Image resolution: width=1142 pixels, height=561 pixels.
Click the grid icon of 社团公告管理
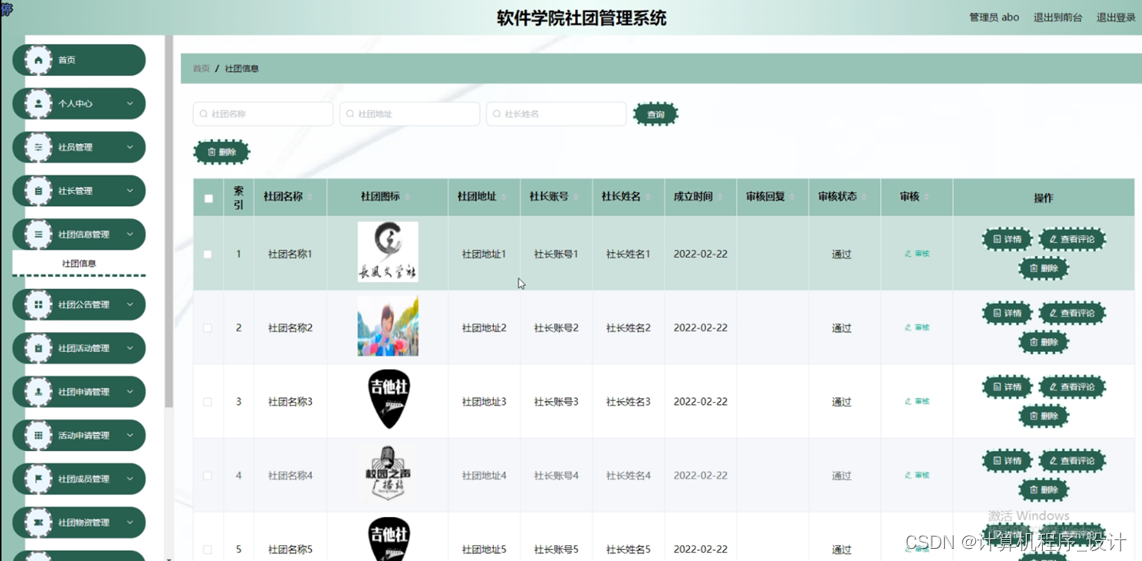pyautogui.click(x=38, y=305)
